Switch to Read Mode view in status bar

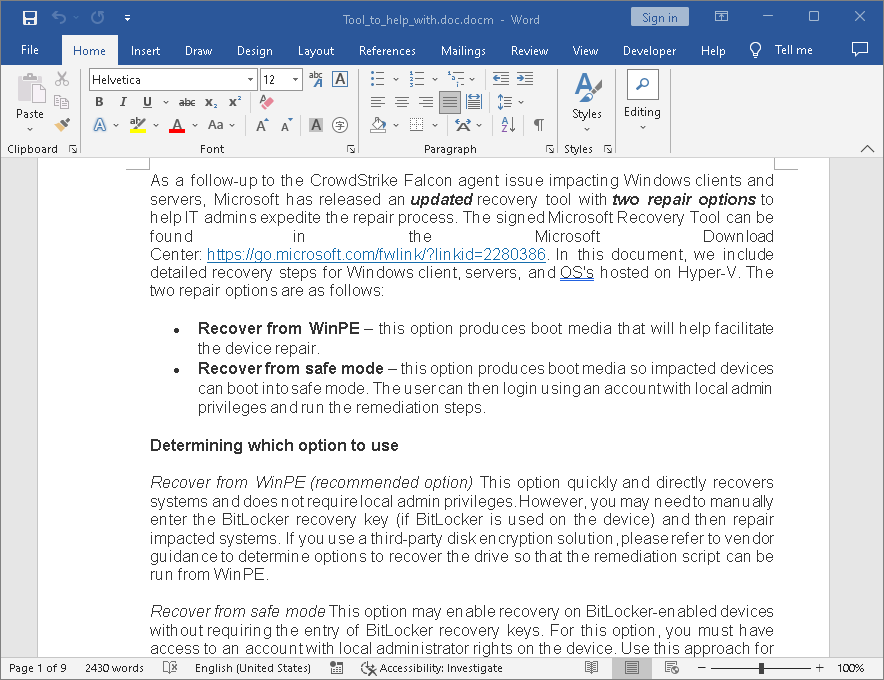click(x=592, y=668)
